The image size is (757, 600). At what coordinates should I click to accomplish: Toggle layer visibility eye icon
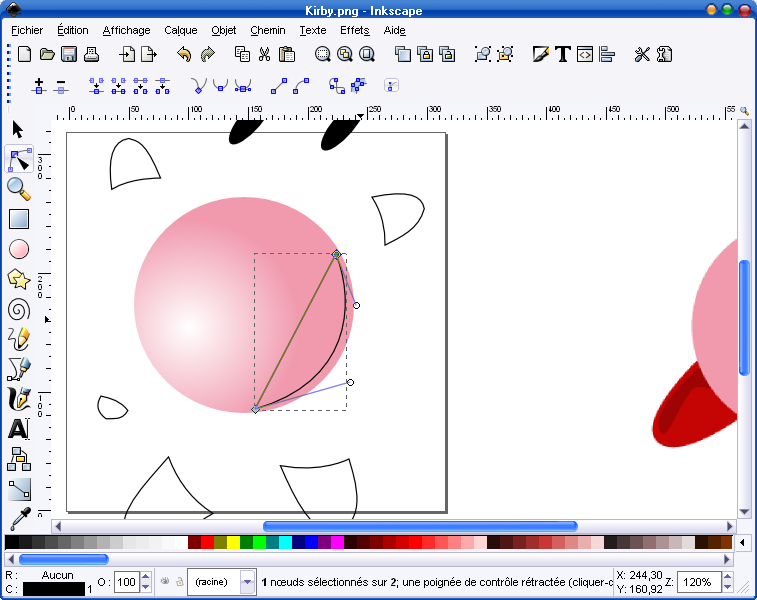point(165,581)
